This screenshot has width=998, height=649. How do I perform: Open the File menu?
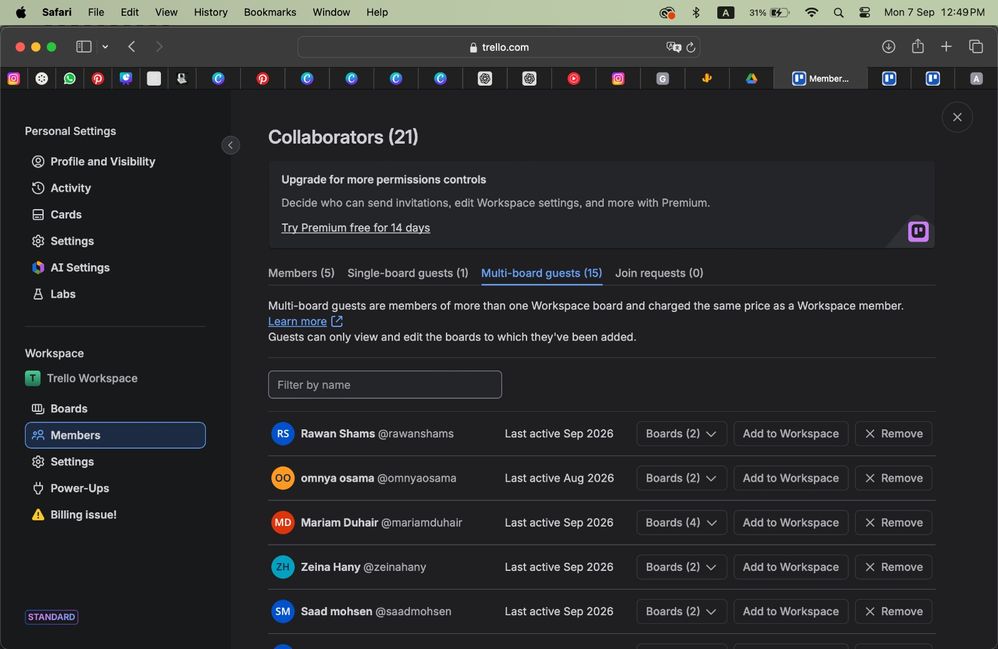tap(95, 12)
